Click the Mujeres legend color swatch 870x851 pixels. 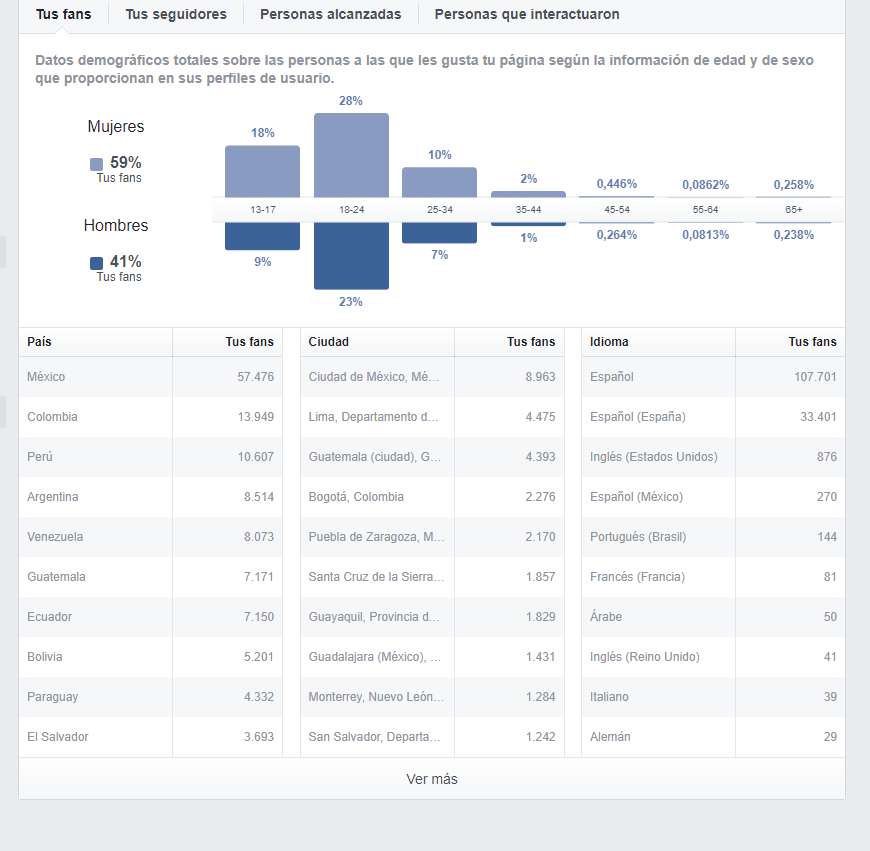97,164
